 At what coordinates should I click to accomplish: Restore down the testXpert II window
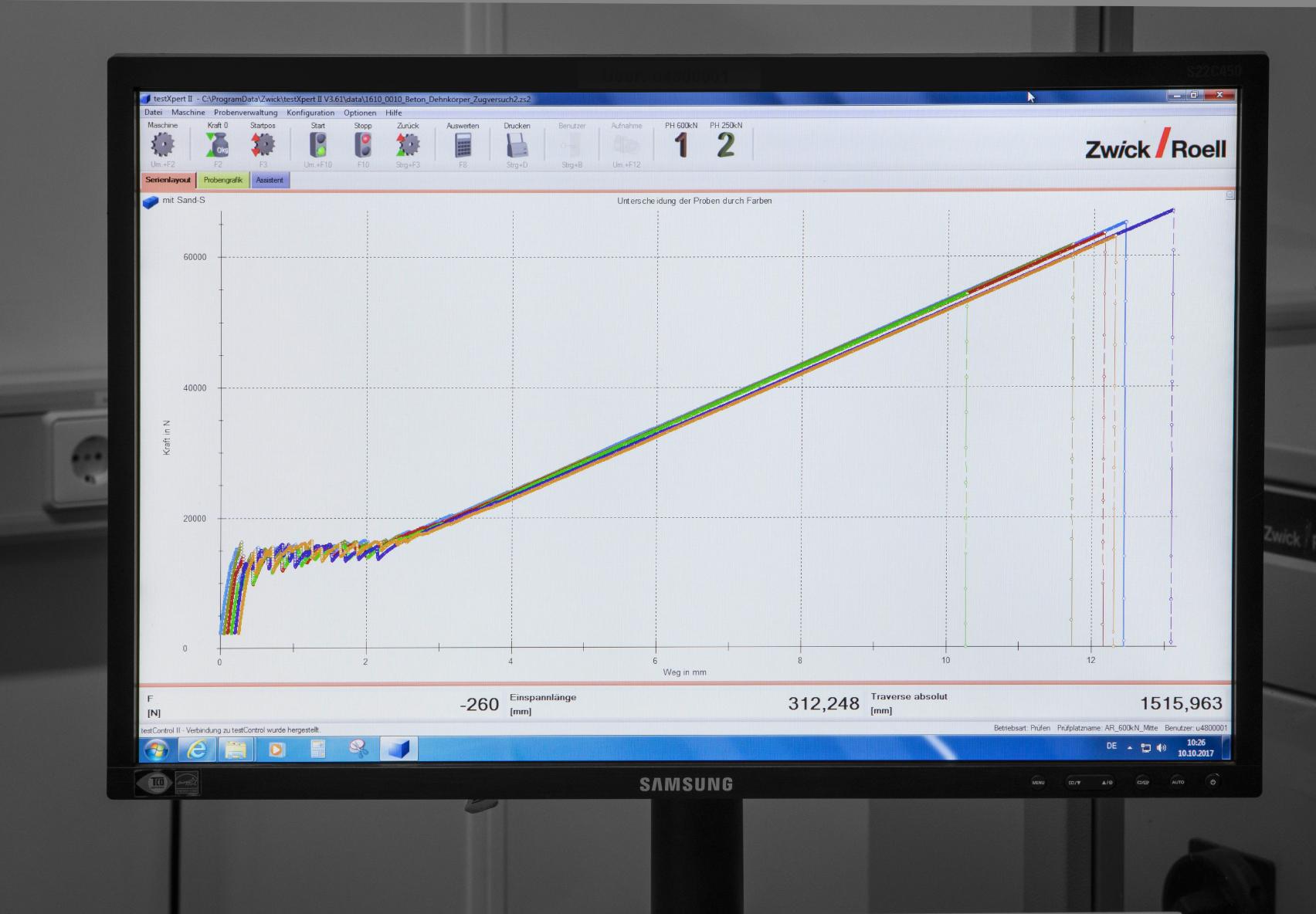[1194, 95]
